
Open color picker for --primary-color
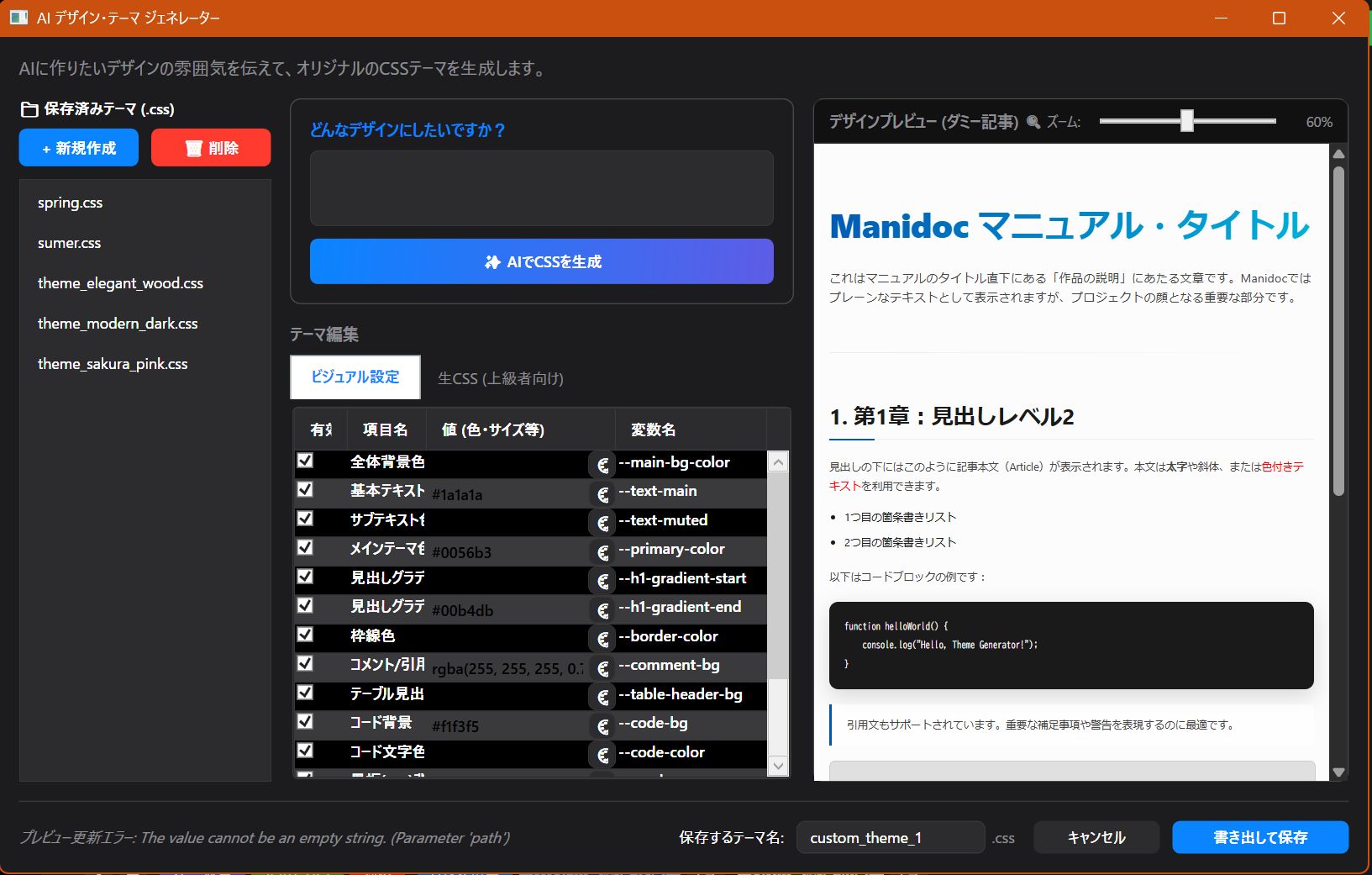[602, 549]
